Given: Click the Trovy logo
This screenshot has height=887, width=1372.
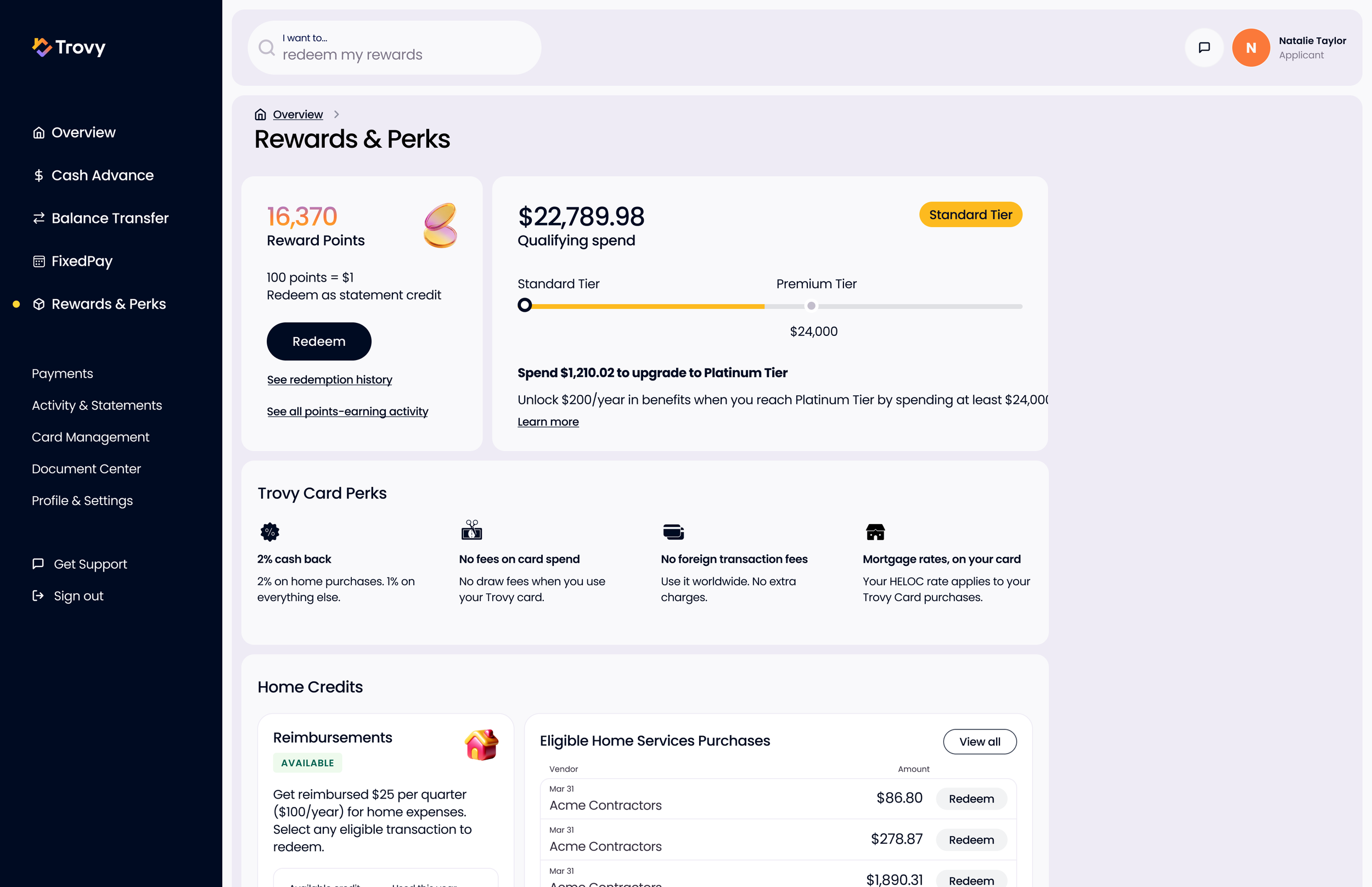Looking at the screenshot, I should (69, 47).
